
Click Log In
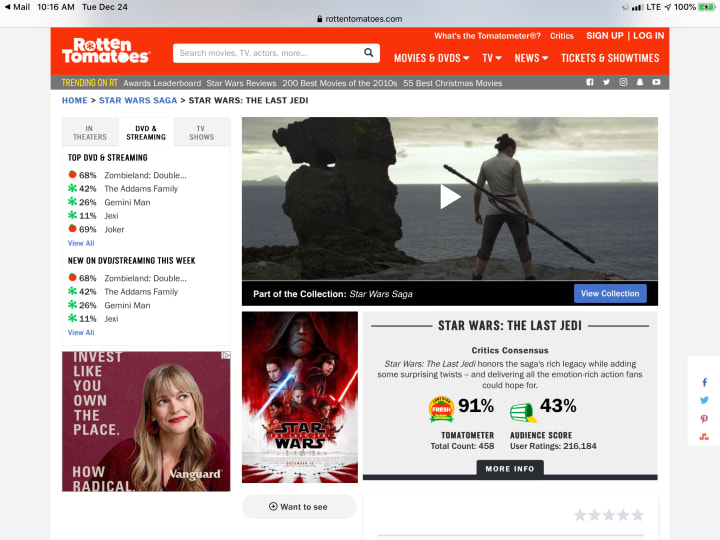648,36
